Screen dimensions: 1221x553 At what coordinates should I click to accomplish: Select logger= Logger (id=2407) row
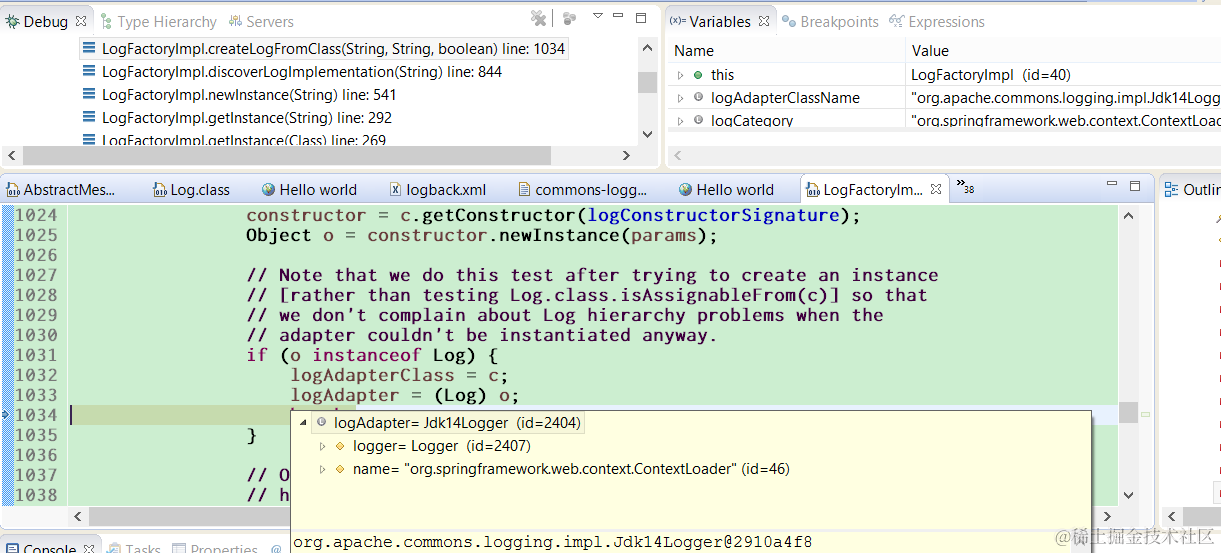(441, 446)
